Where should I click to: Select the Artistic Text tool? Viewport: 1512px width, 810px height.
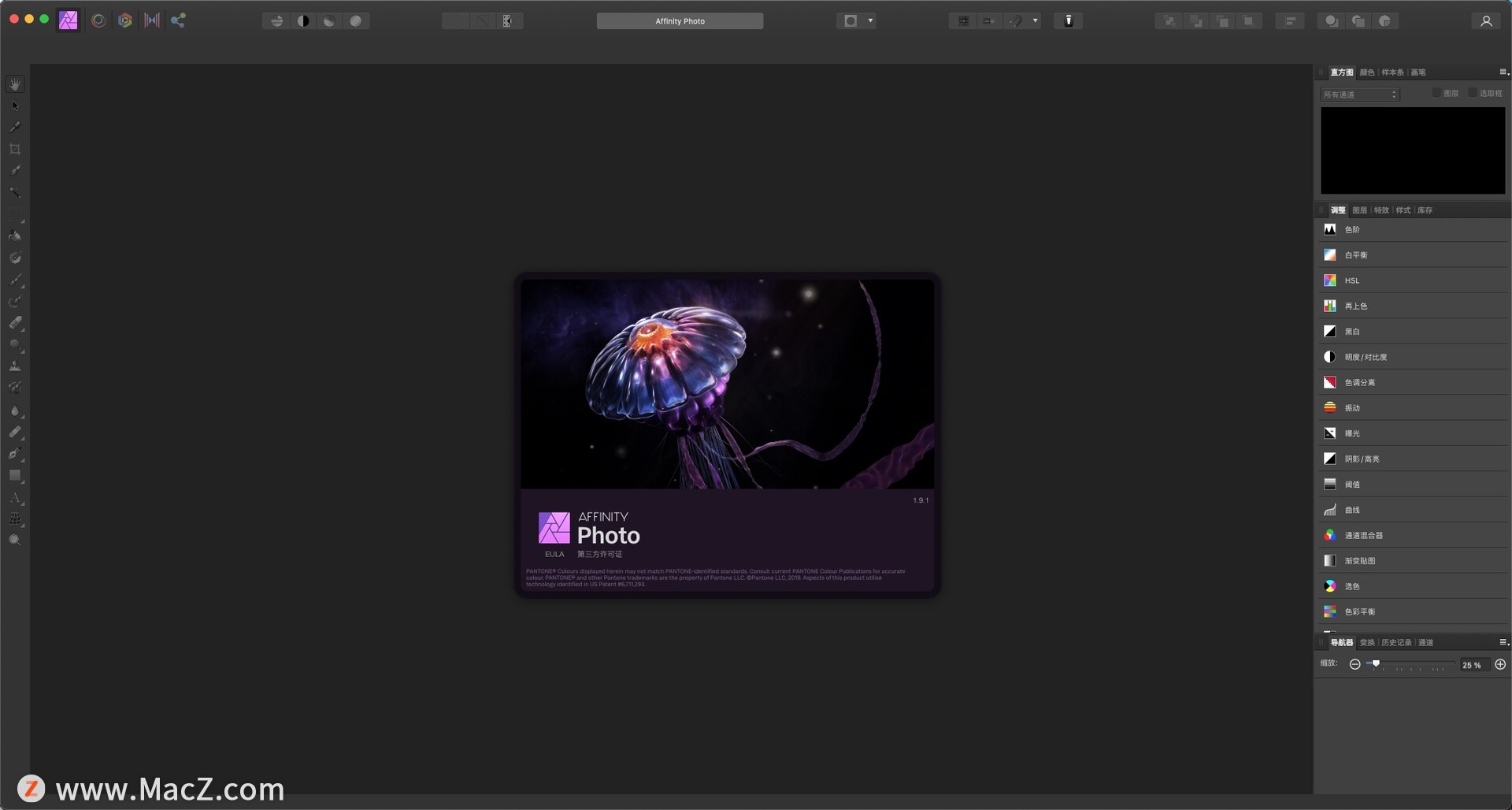tap(15, 498)
